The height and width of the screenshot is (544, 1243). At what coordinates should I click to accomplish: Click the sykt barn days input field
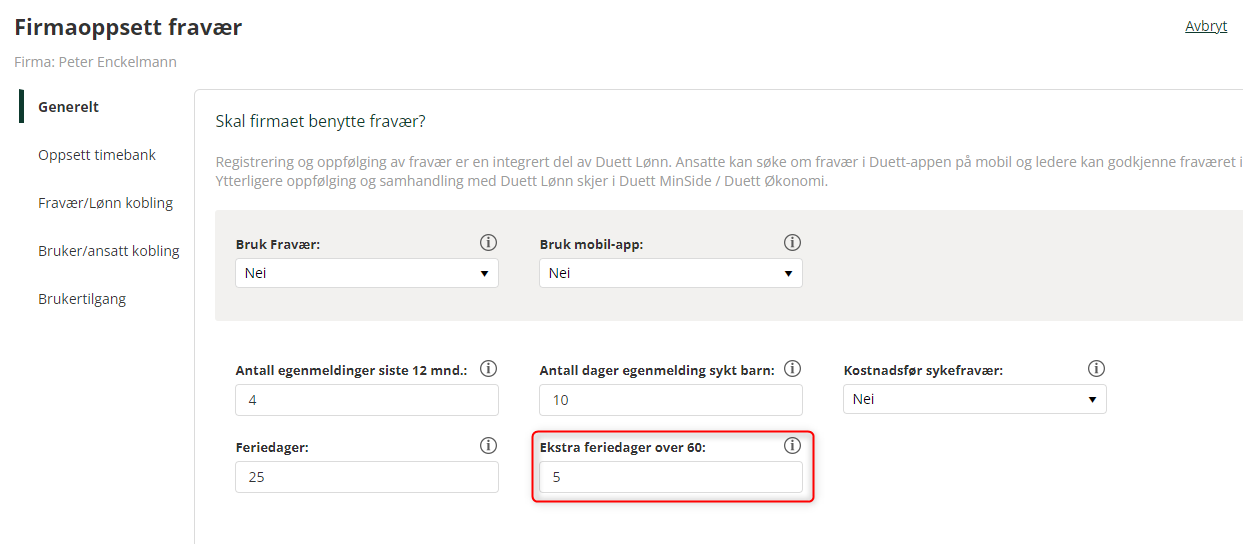point(671,400)
